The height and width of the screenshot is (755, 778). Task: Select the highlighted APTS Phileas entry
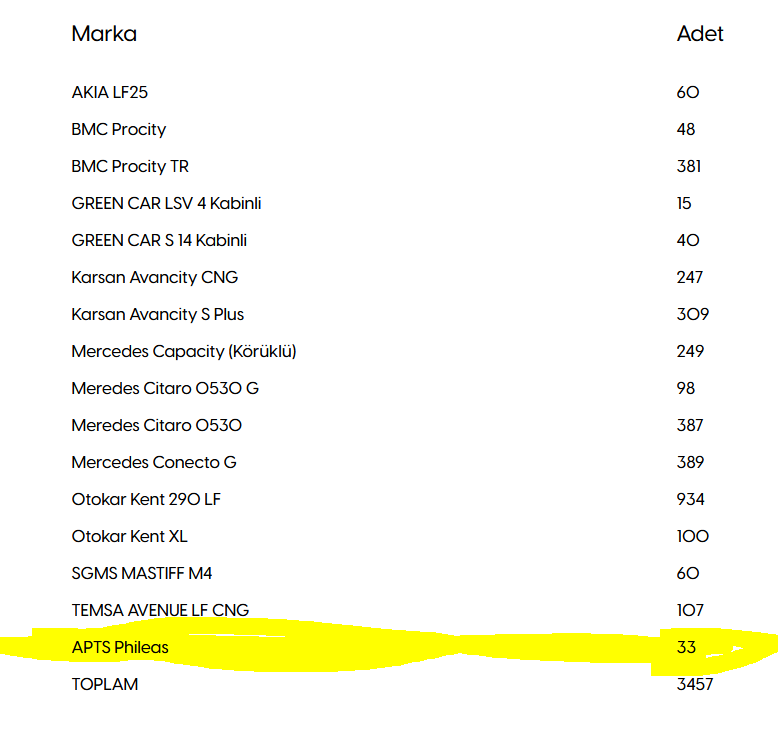120,647
